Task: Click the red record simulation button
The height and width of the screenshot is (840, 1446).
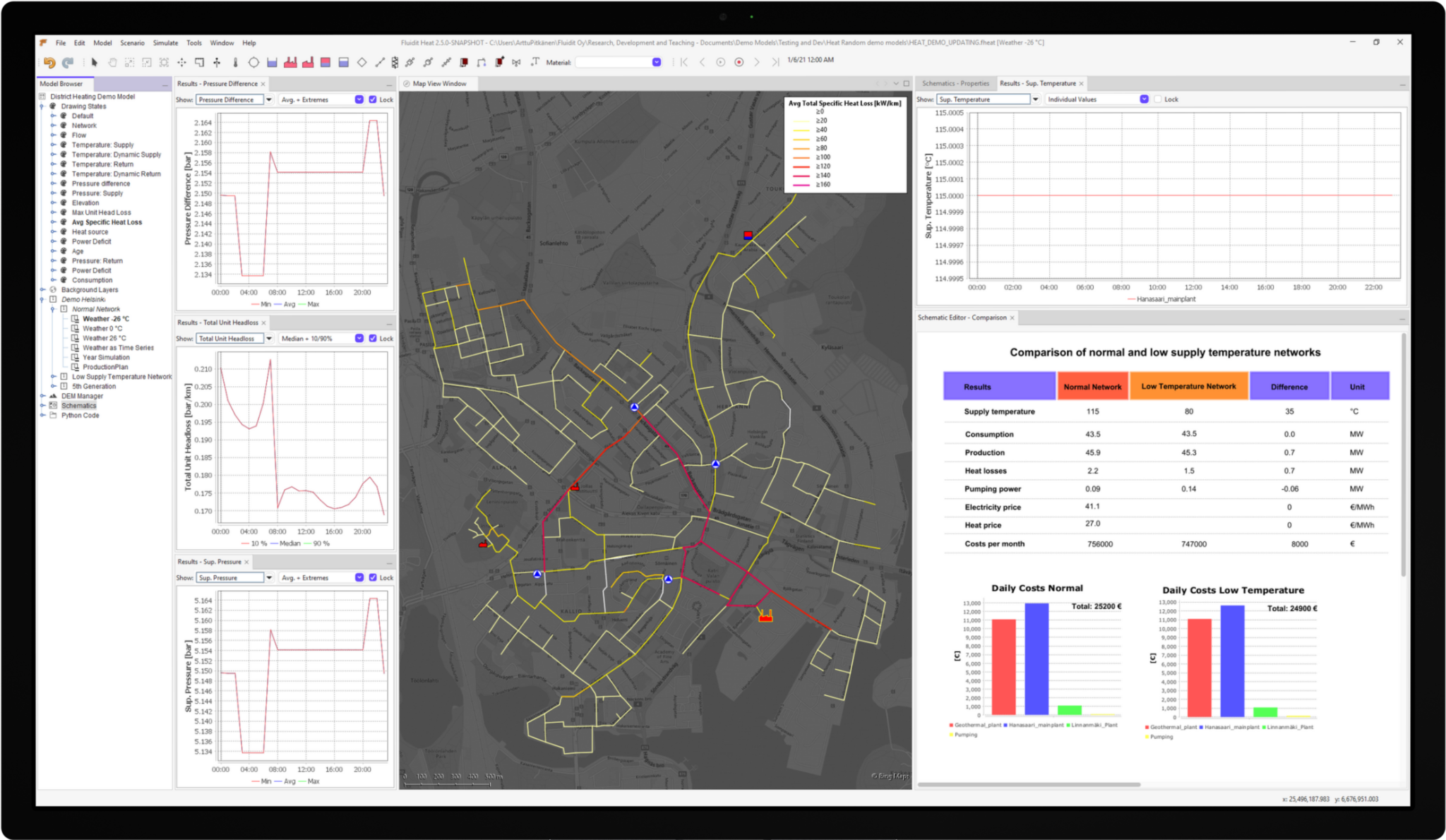Action: 739,62
